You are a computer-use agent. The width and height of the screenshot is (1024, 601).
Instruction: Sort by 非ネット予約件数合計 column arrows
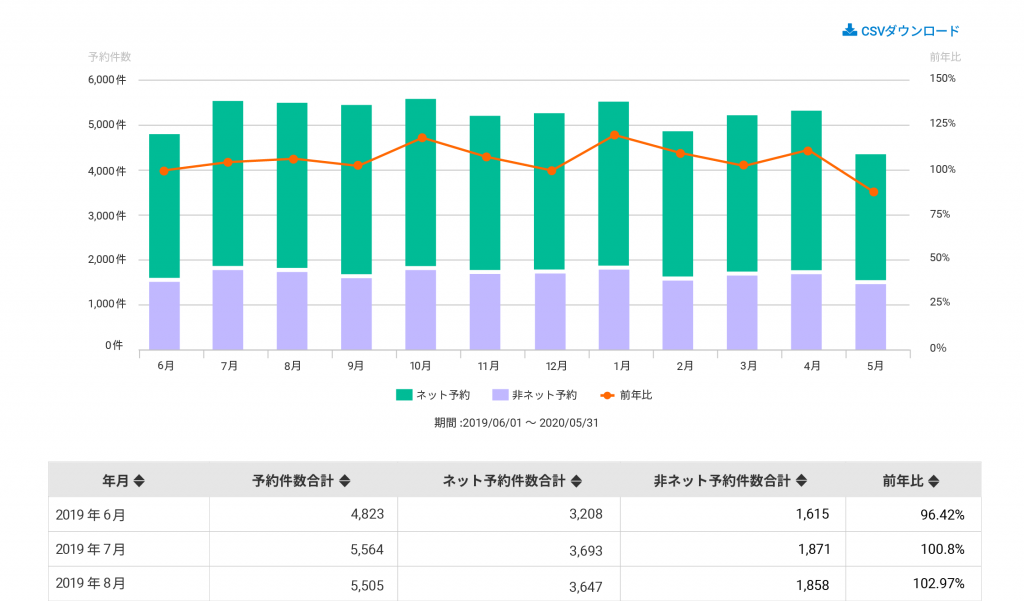click(800, 481)
